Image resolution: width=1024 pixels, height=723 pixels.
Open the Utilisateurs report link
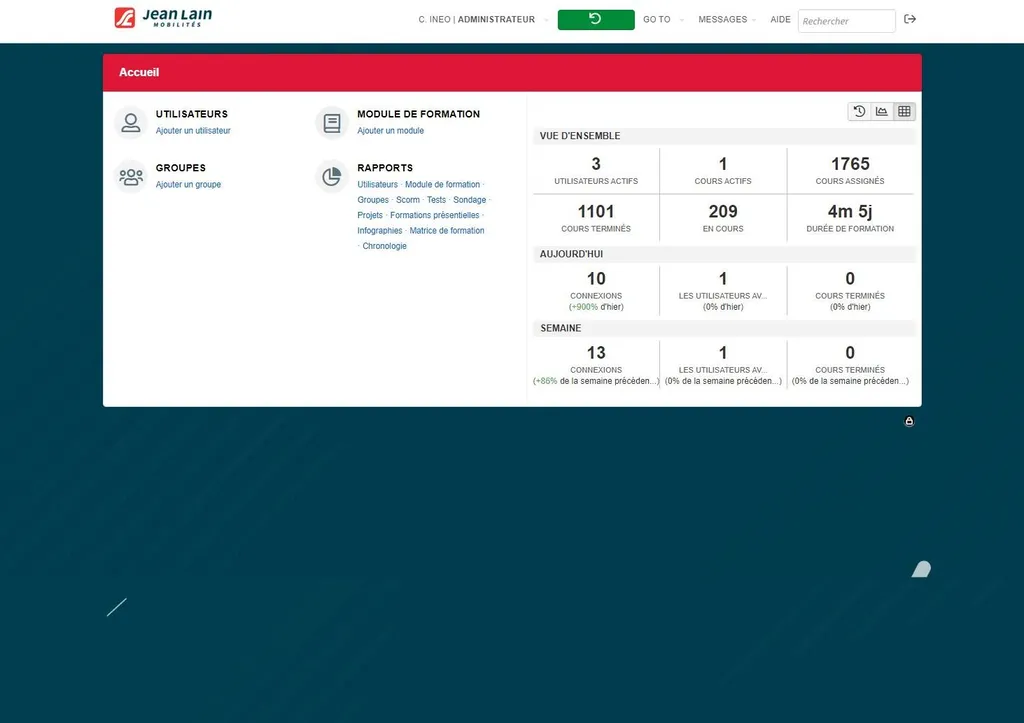[377, 184]
